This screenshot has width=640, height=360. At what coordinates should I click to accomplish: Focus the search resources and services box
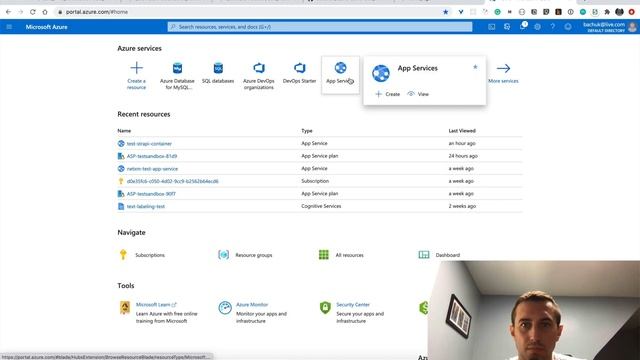pyautogui.click(x=320, y=27)
